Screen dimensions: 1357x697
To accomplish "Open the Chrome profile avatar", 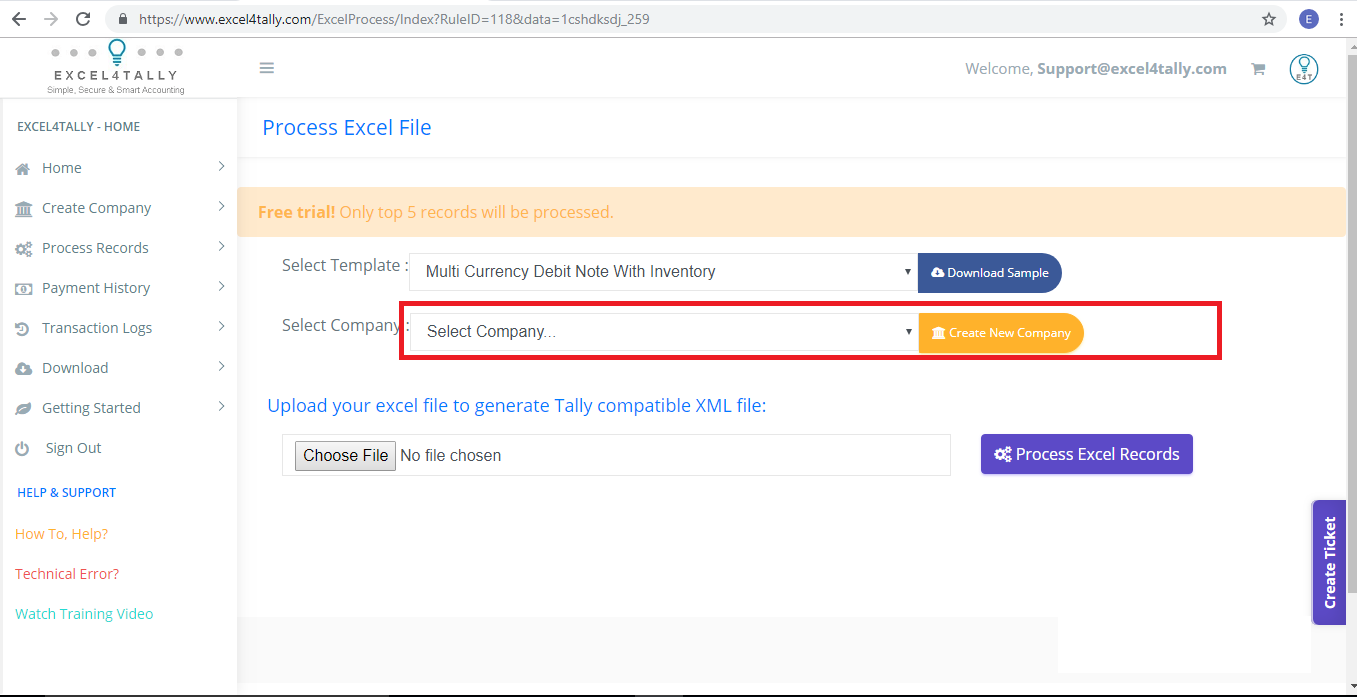I will tap(1308, 19).
